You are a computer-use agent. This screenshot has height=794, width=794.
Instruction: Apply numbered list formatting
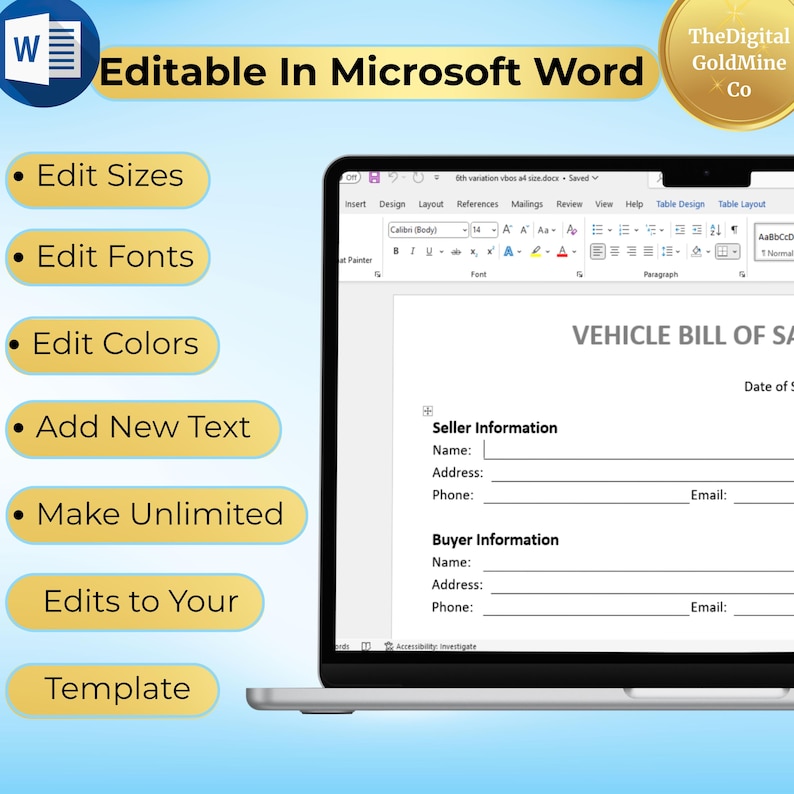[624, 229]
